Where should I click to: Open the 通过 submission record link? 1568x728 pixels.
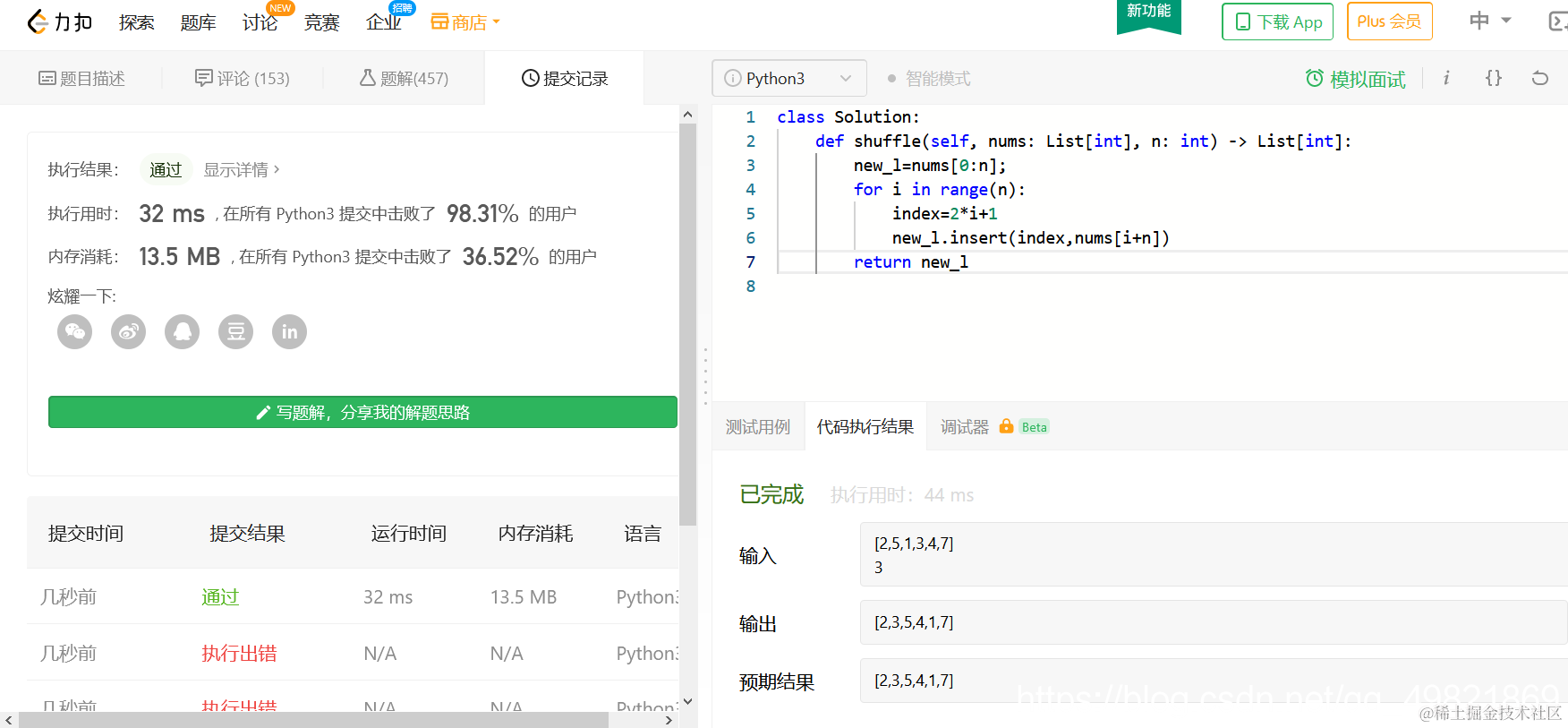220,597
